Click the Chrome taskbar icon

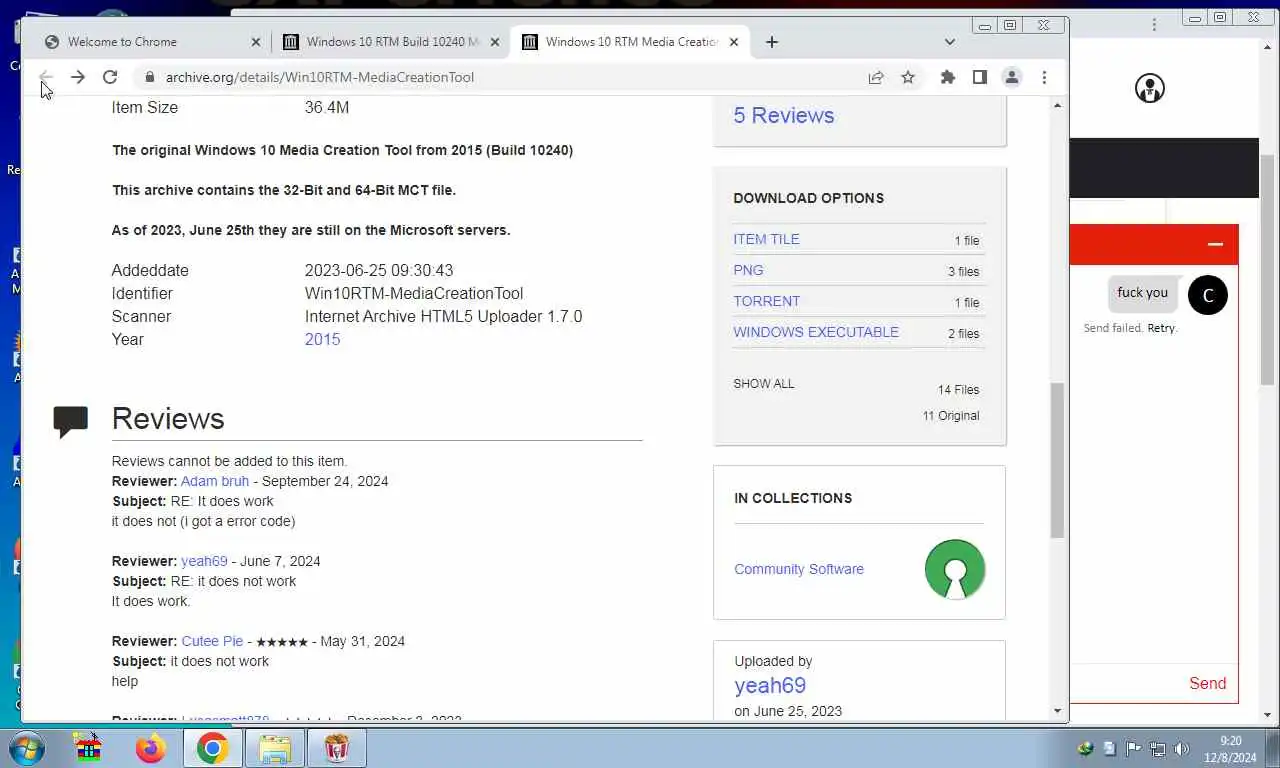(212, 748)
